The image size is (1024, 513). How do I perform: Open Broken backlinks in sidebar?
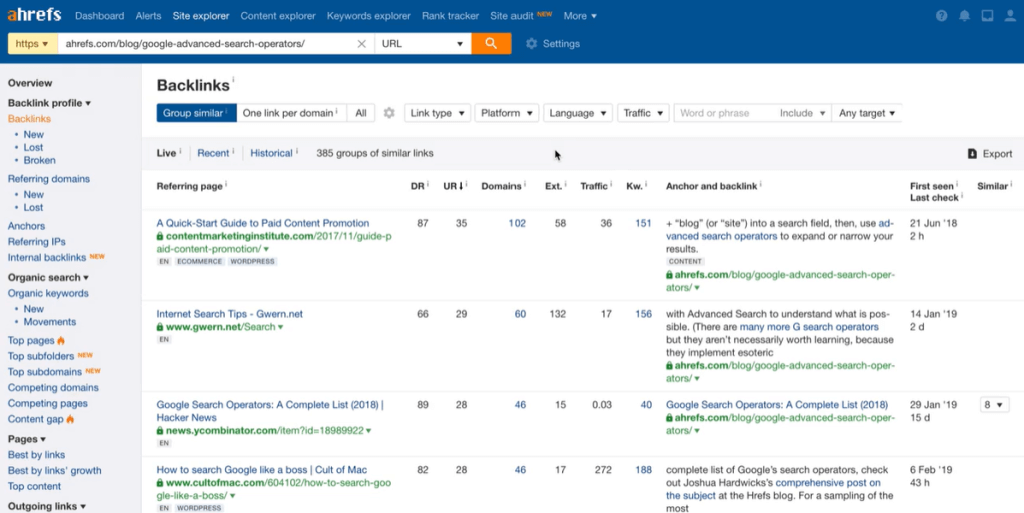pyautogui.click(x=39, y=160)
